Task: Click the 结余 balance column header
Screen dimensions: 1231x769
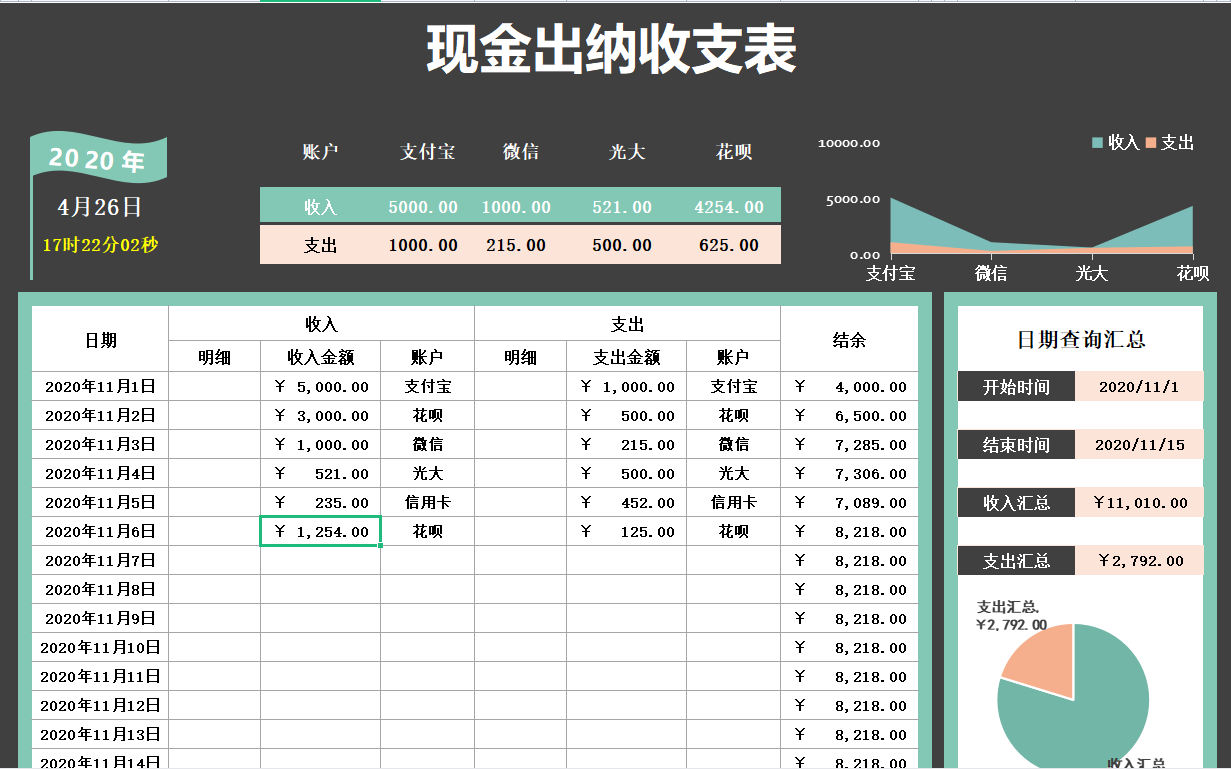Action: click(x=848, y=339)
